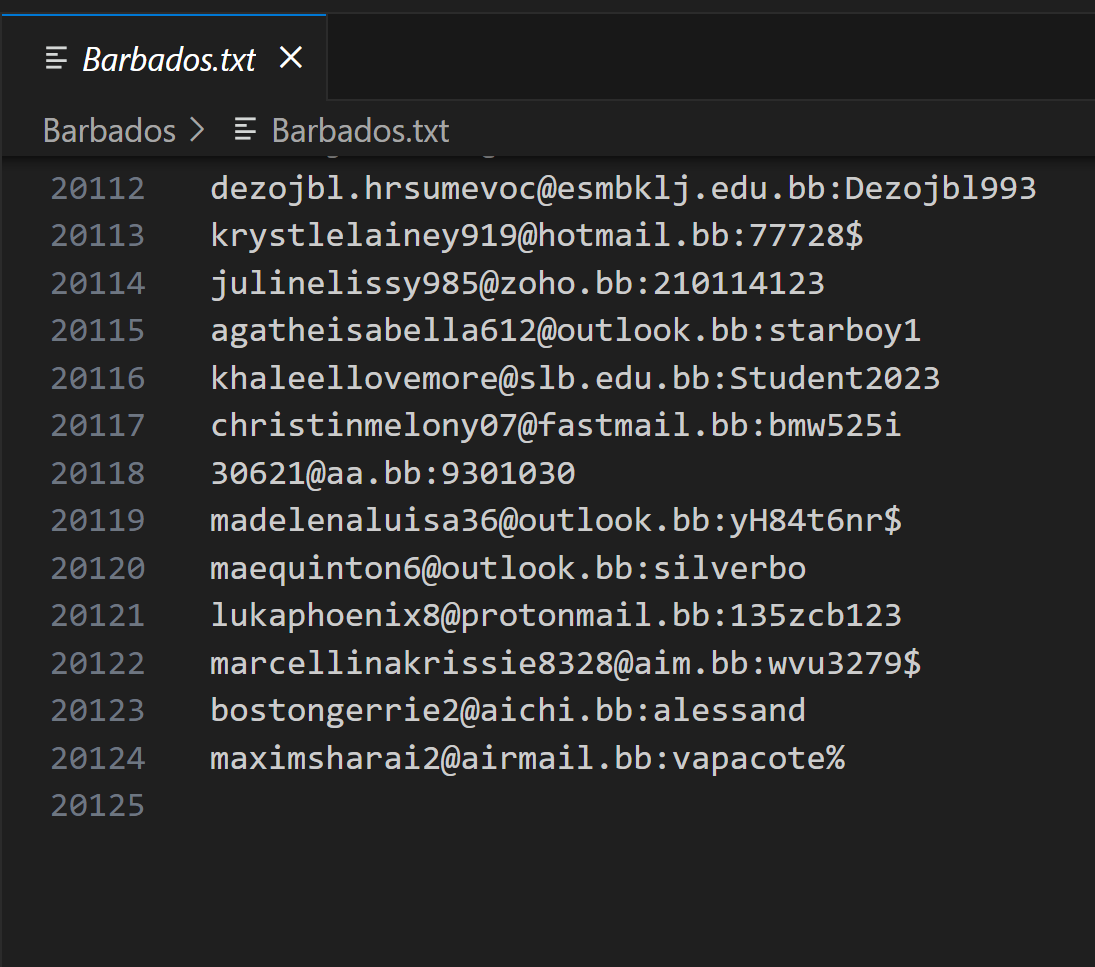Screen dimensions: 1095x967
Task: Click line number 20112 in the gutter
Action: pyautogui.click(x=98, y=188)
